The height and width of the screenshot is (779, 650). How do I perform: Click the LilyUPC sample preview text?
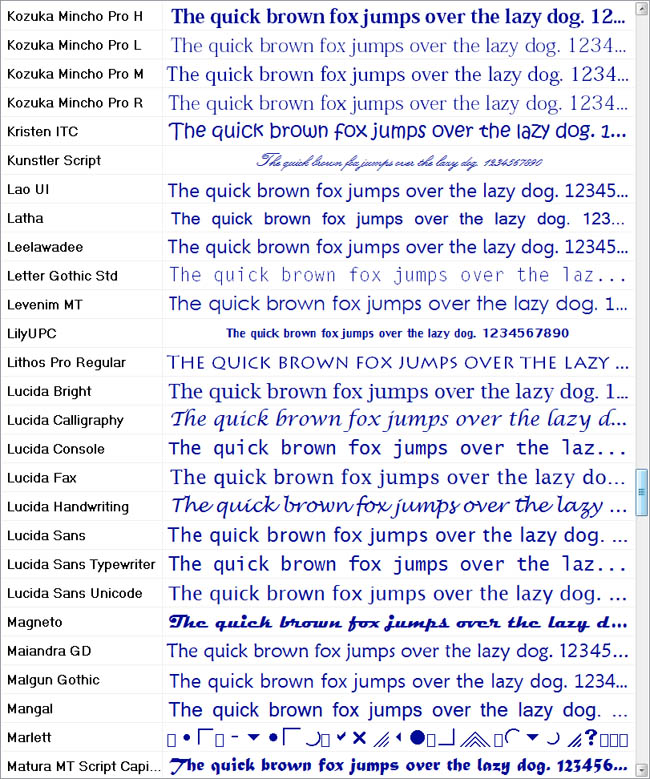398,333
